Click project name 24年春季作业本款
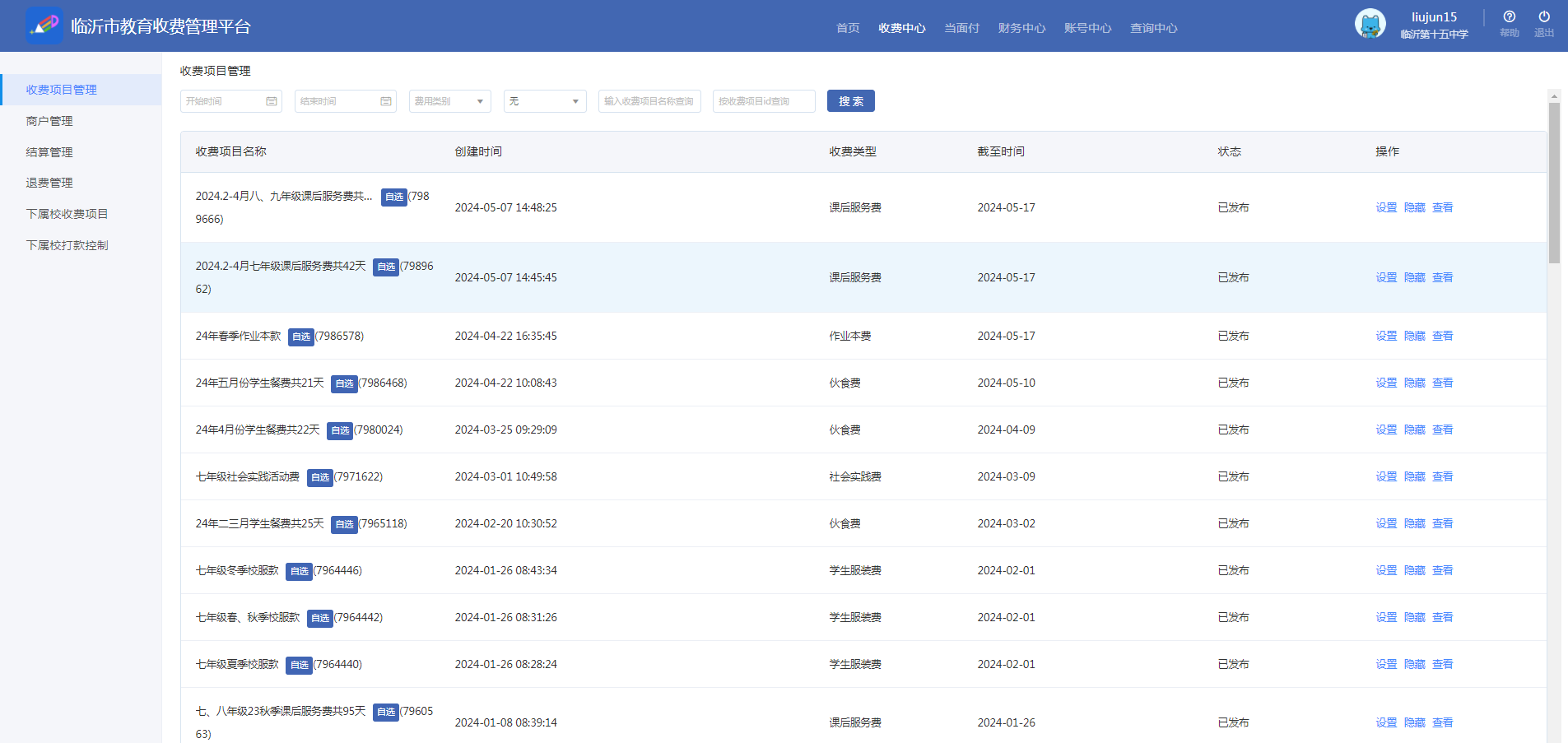1568x743 pixels. pos(238,336)
